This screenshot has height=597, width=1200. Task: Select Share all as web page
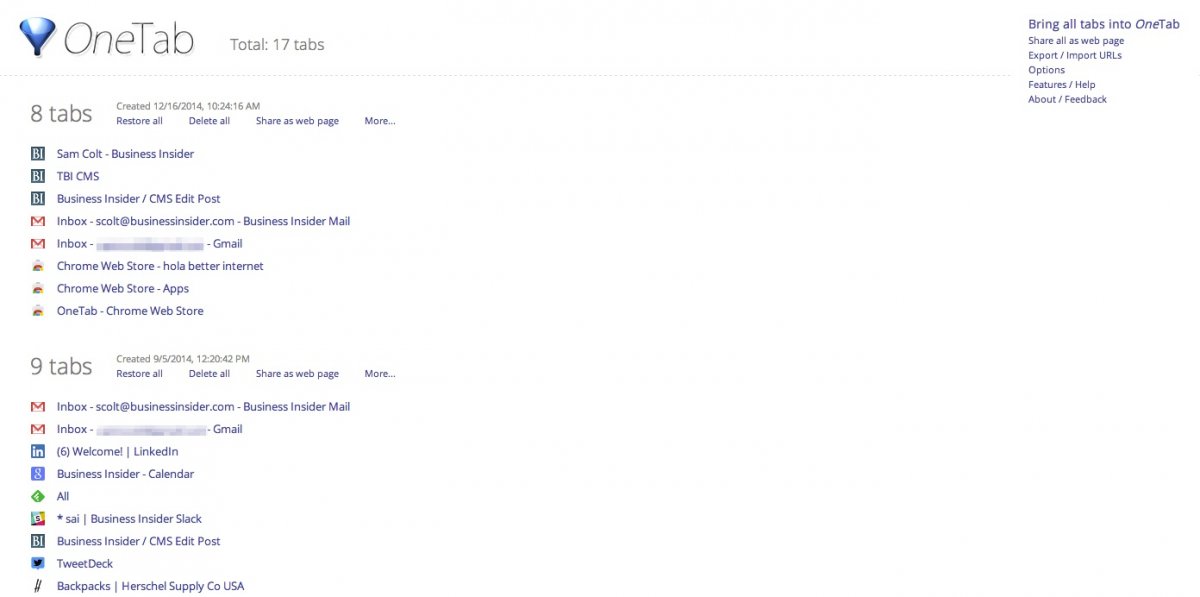click(1076, 41)
